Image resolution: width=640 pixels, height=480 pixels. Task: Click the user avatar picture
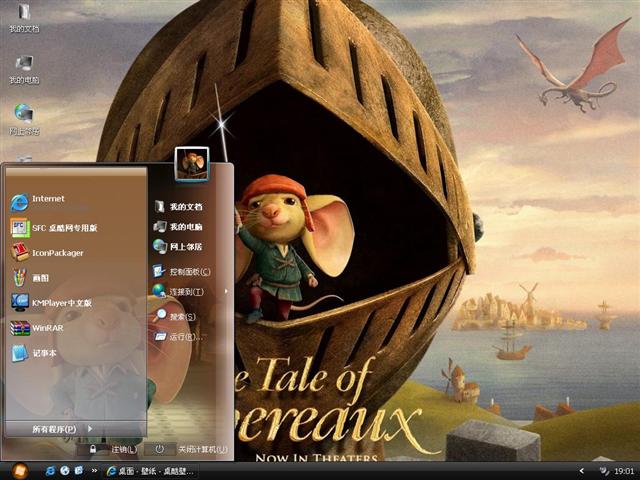tap(192, 164)
